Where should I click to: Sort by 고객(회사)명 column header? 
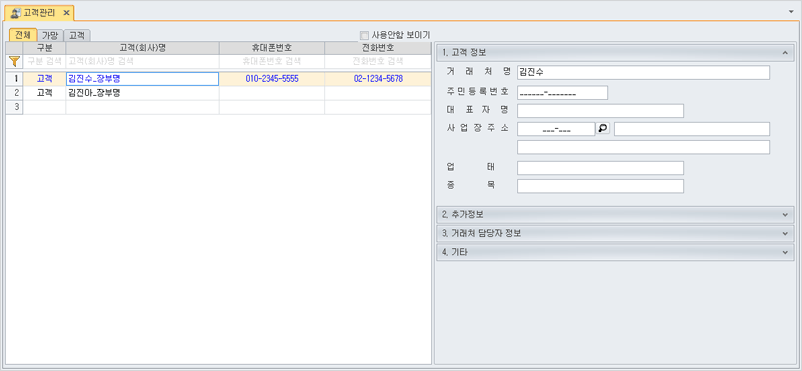[x=143, y=48]
